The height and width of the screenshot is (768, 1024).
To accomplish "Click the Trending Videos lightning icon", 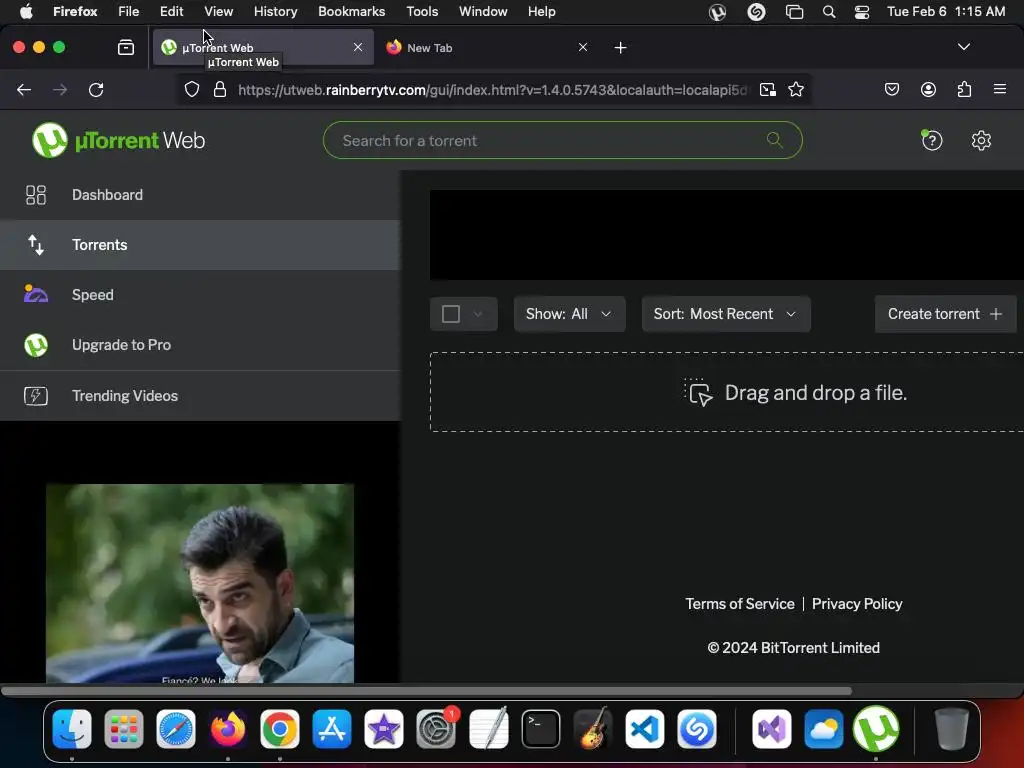I will point(36,396).
